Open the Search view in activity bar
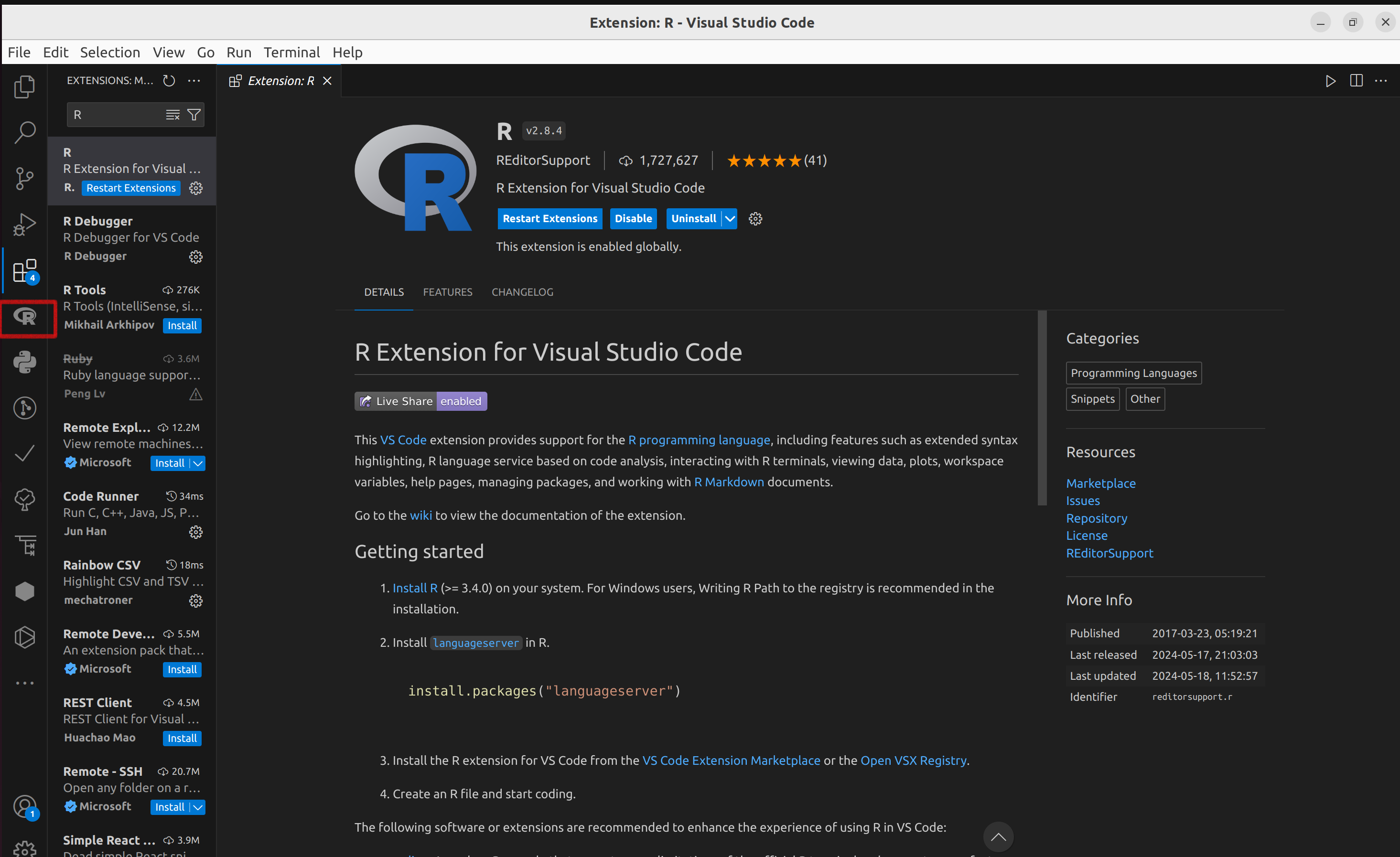This screenshot has width=1400, height=857. click(24, 132)
